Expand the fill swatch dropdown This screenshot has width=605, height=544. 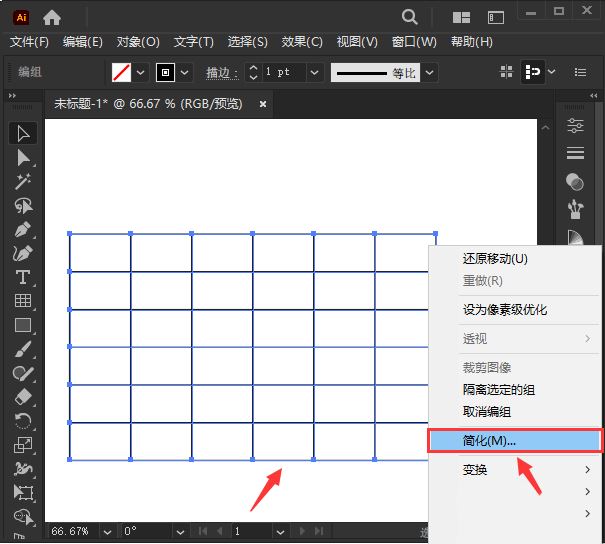pyautogui.click(x=140, y=73)
